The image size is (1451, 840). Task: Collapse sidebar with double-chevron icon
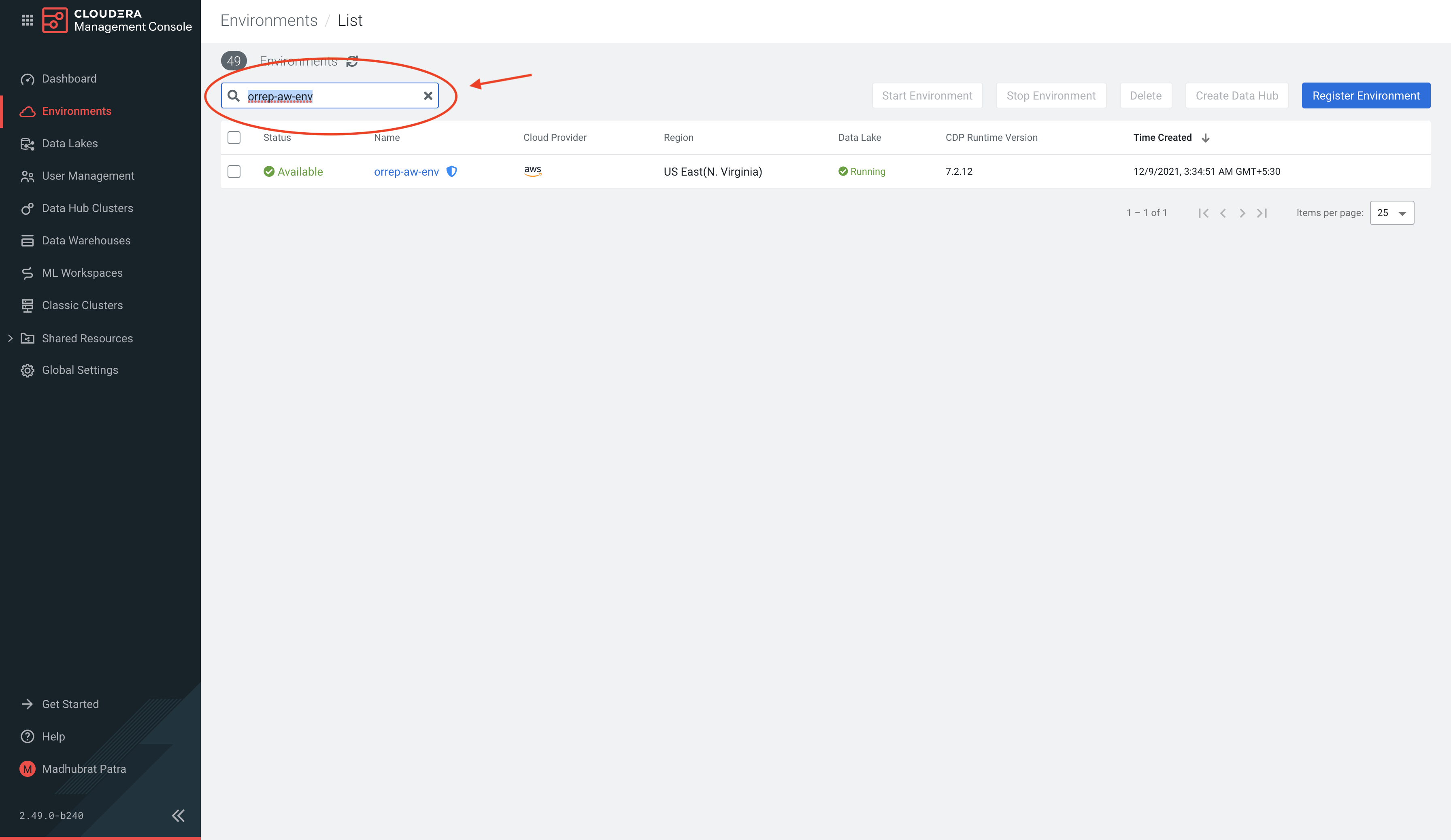pyautogui.click(x=179, y=815)
